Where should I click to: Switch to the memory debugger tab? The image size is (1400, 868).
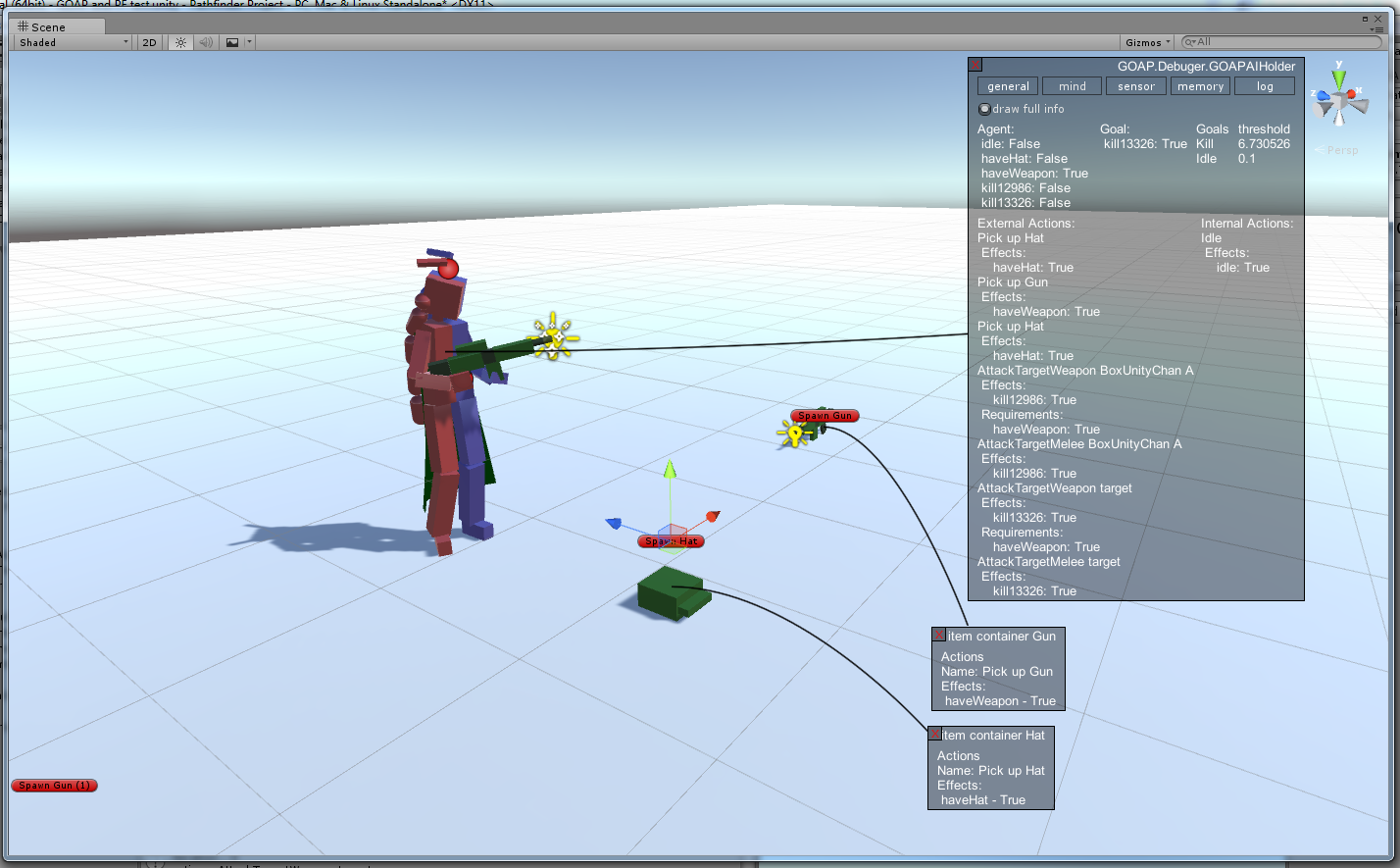(x=1200, y=86)
